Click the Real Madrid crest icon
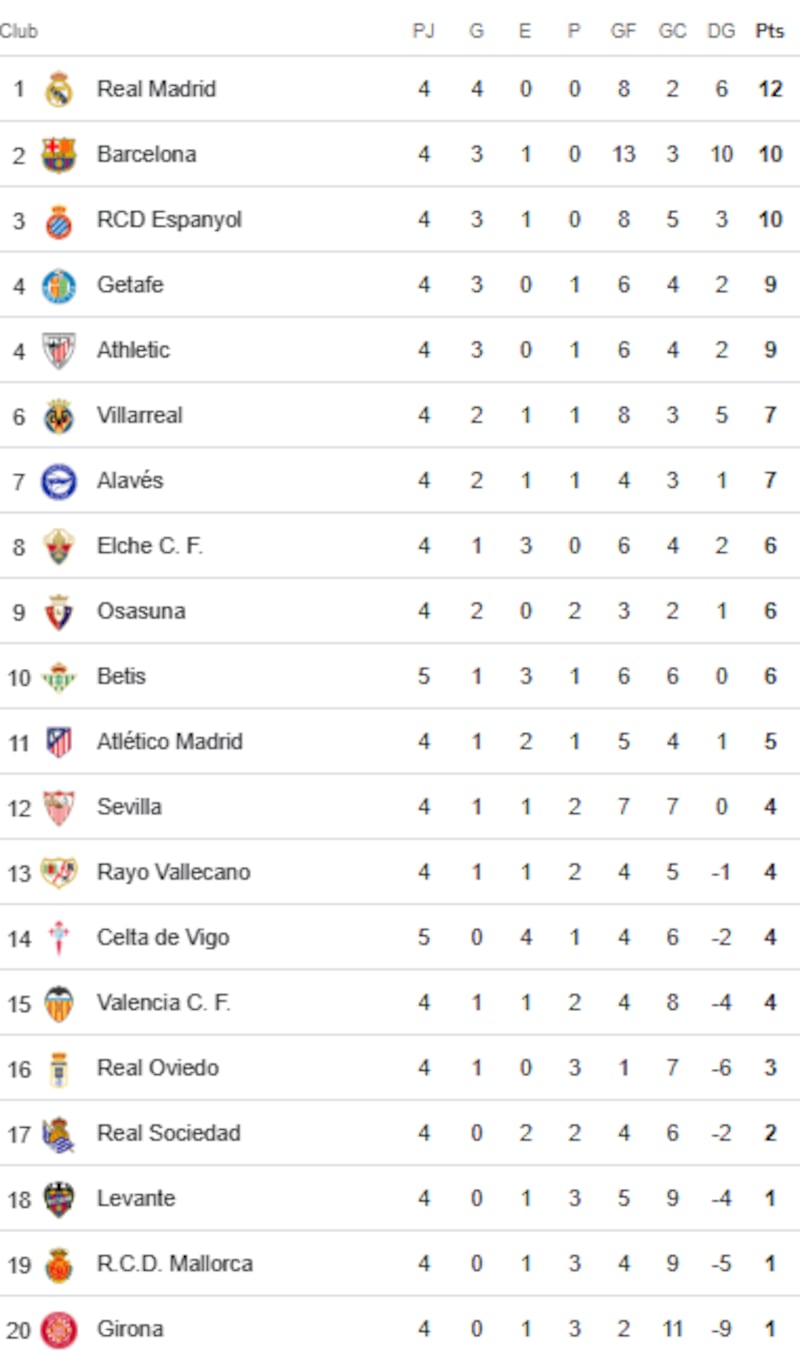 click(x=59, y=89)
